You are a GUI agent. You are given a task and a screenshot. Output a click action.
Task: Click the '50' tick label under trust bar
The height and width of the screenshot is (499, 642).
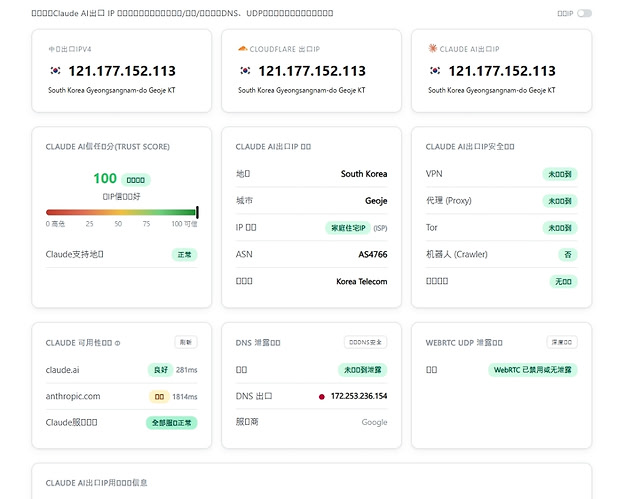[118, 224]
